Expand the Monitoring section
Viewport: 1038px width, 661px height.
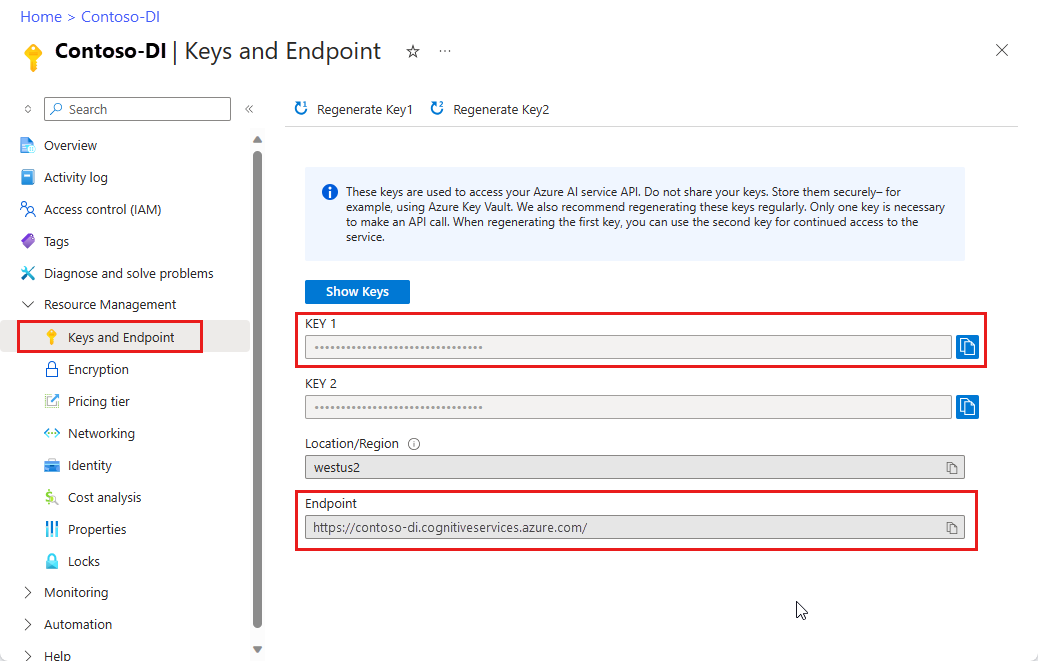(26, 592)
